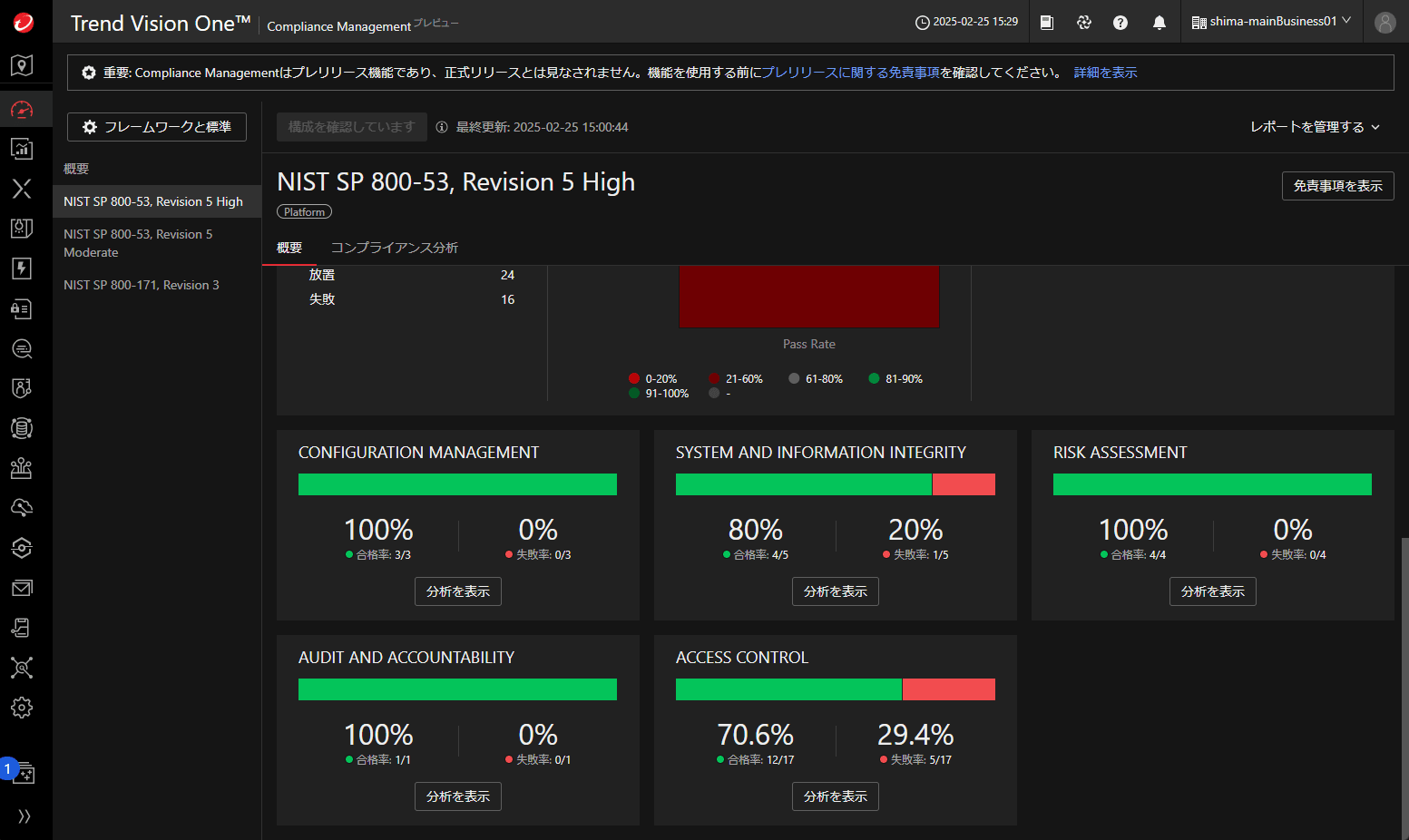Click info icon beside last updated
The height and width of the screenshot is (840, 1409).
(442, 127)
